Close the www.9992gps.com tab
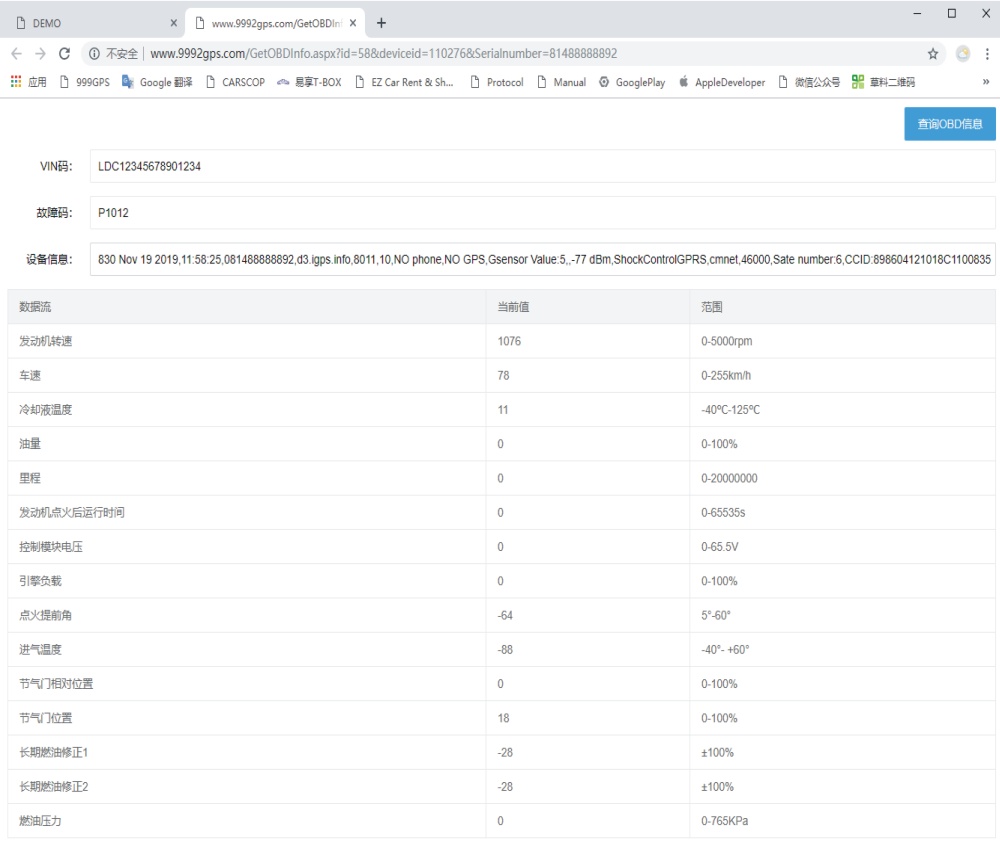The height and width of the screenshot is (856, 1000). pos(353,23)
